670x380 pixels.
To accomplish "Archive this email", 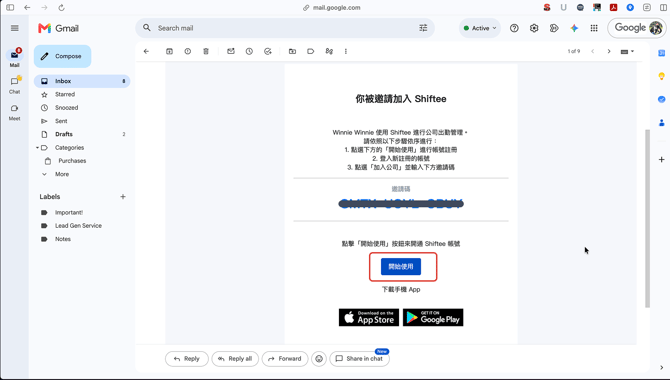I will (169, 51).
